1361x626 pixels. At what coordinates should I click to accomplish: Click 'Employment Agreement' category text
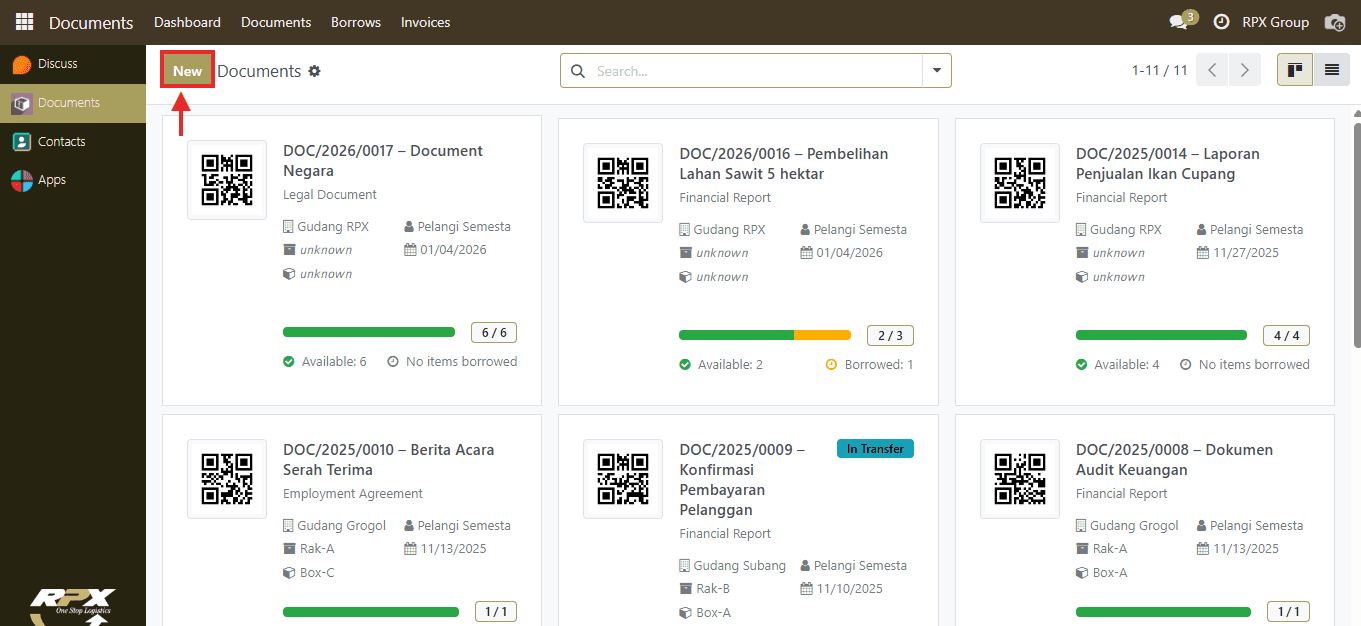pyautogui.click(x=353, y=494)
